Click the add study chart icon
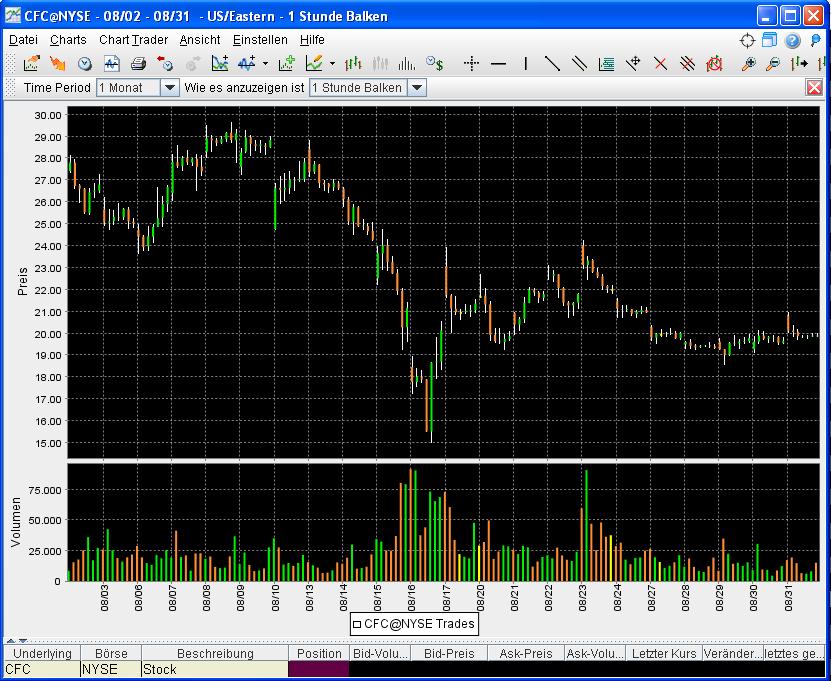 pos(219,64)
